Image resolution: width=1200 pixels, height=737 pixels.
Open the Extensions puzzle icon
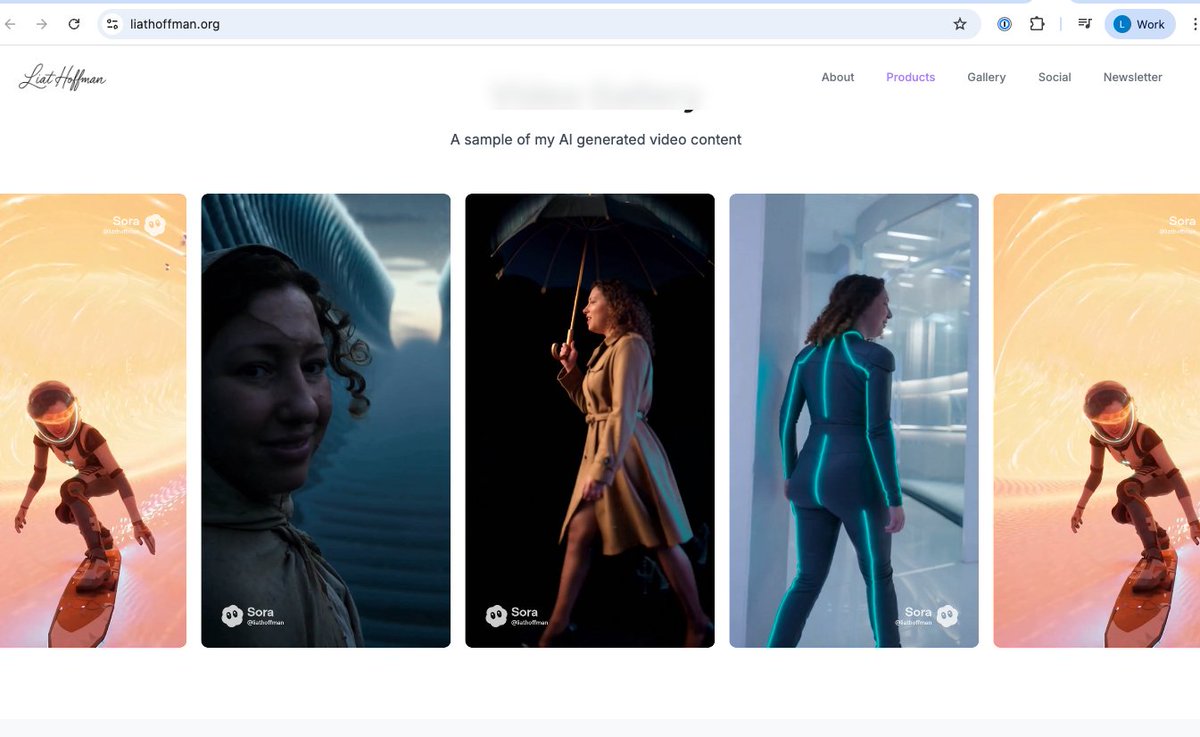1037,24
